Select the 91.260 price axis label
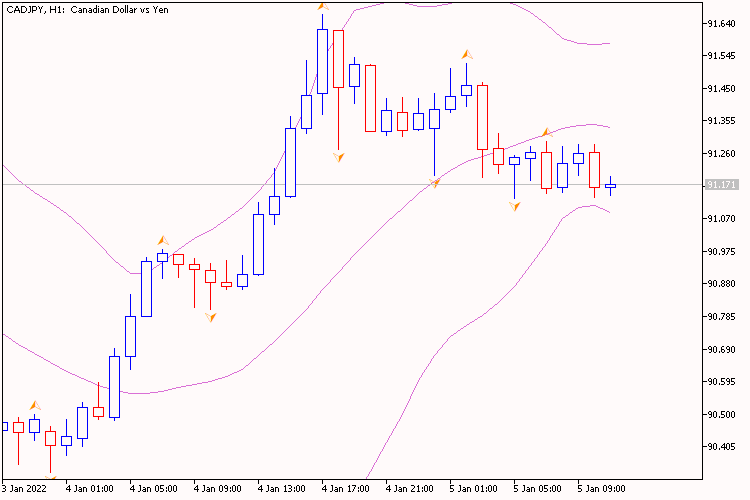This screenshot has height=500, width=750. [x=721, y=154]
